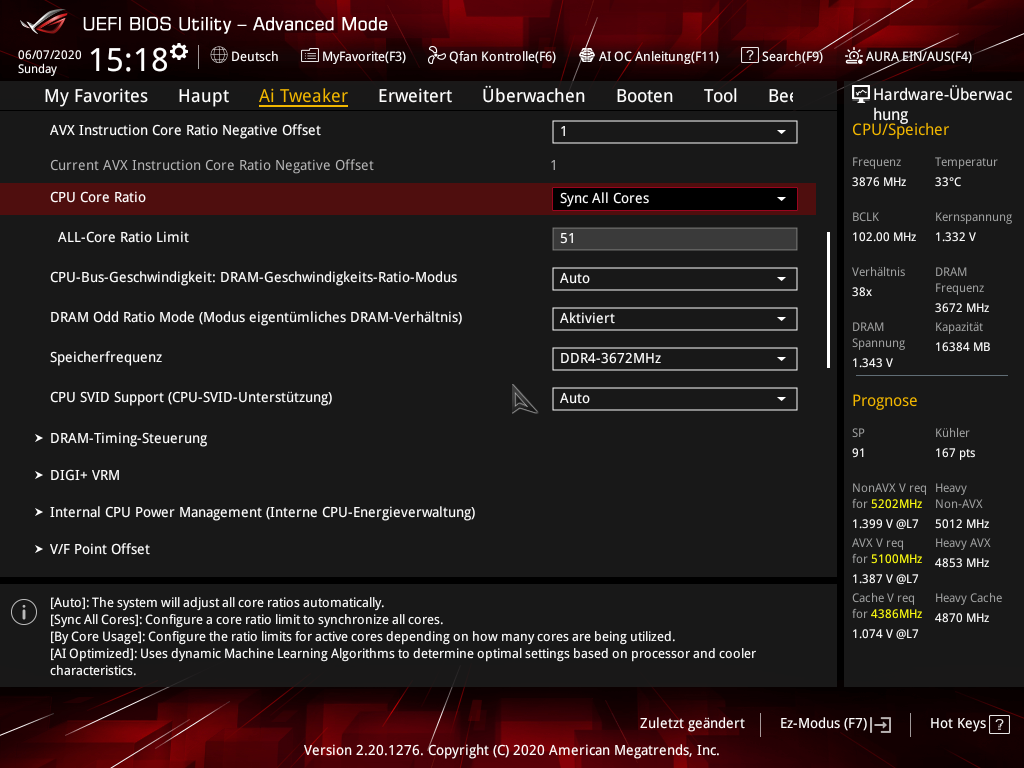Click the info circle icon
Image resolution: width=1024 pixels, height=768 pixels.
24,612
